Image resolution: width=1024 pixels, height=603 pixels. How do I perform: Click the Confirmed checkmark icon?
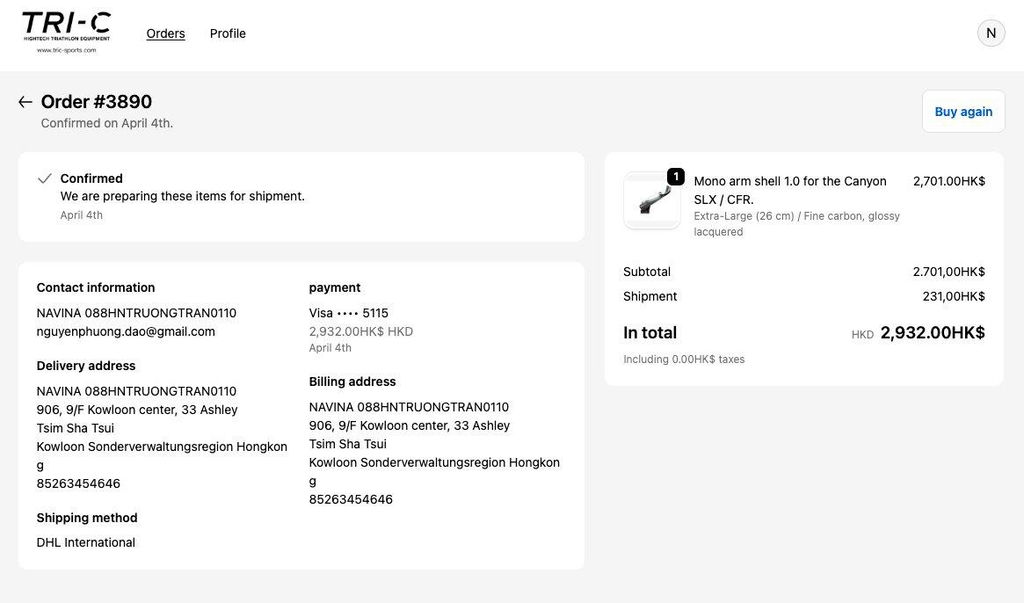click(44, 178)
